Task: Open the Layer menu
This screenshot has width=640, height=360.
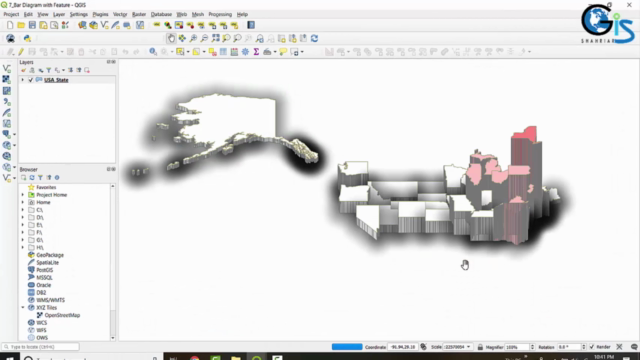Action: point(59,14)
